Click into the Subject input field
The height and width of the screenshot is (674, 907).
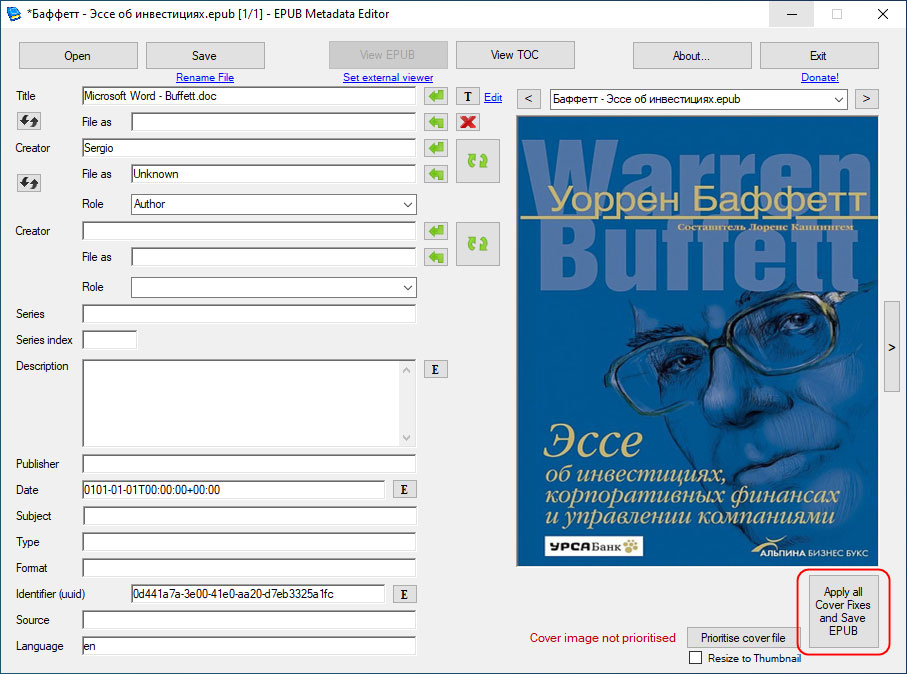point(249,516)
